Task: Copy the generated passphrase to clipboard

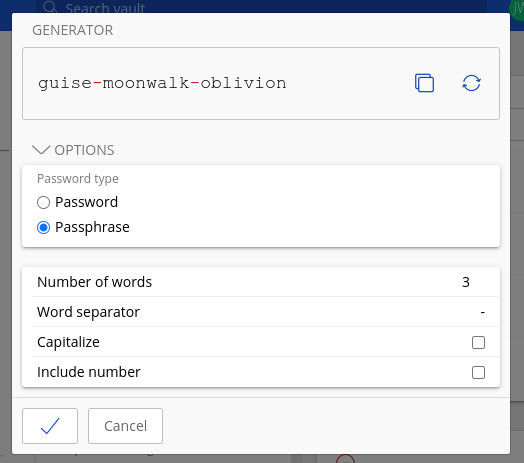Action: pyautogui.click(x=424, y=83)
